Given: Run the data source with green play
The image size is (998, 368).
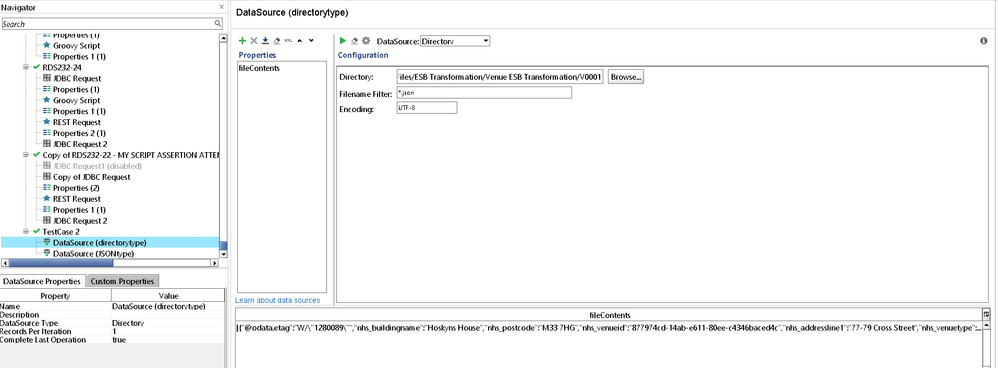Looking at the screenshot, I should (x=343, y=41).
